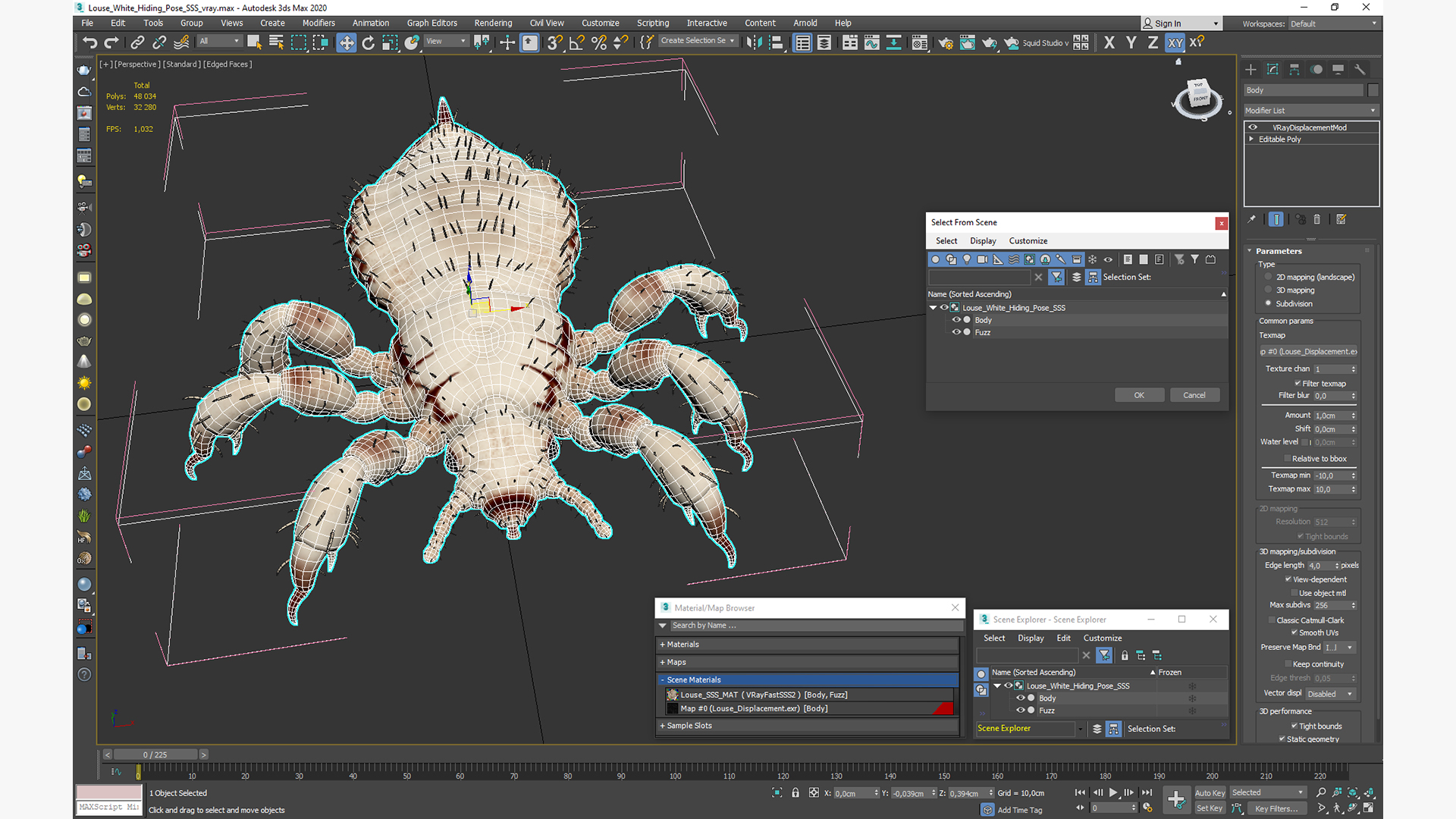Image resolution: width=1456 pixels, height=819 pixels.
Task: Toggle VRayDisplacementMod eye icon
Action: [1253, 127]
